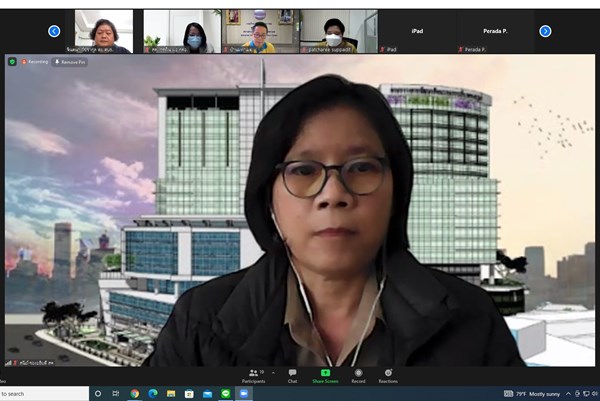Click the news icon beside 79°F
This screenshot has width=600, height=401.
click(x=508, y=393)
